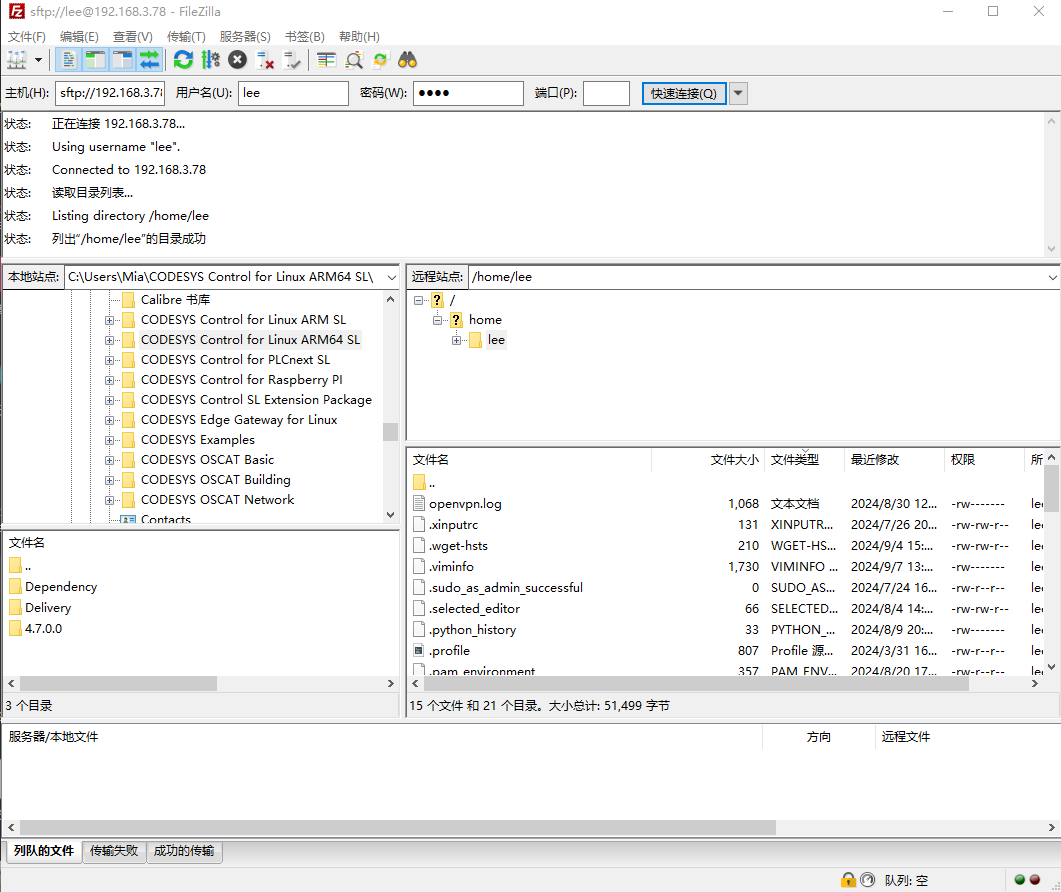Select openvpn.log file icon in remote list
The image size is (1061, 892).
(x=419, y=504)
